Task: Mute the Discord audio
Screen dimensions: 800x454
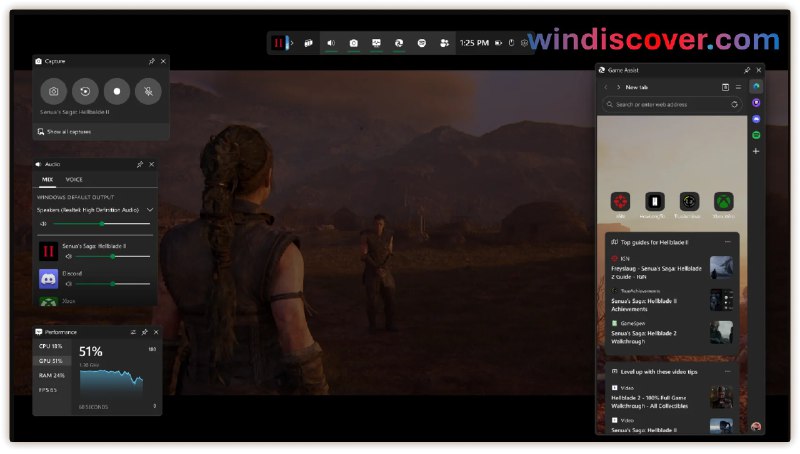Action: pyautogui.click(x=69, y=284)
